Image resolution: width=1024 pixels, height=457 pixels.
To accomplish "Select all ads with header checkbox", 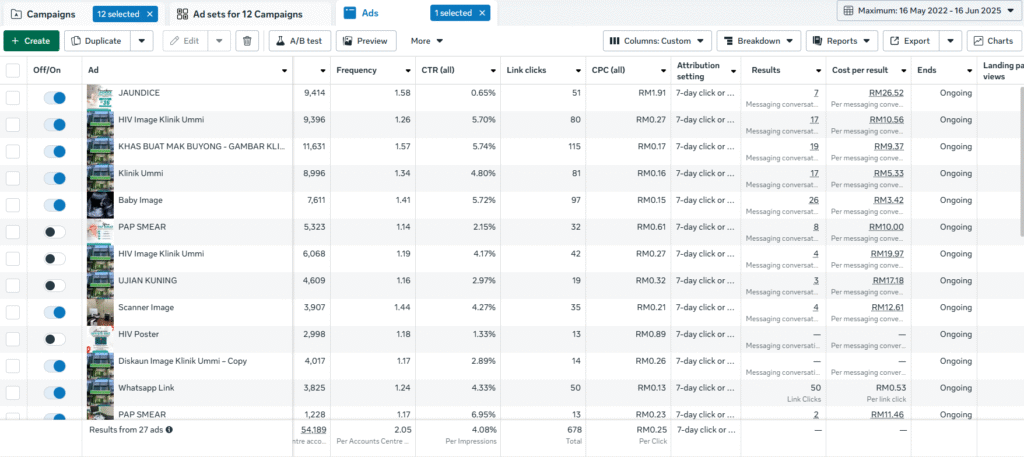I will pyautogui.click(x=13, y=70).
